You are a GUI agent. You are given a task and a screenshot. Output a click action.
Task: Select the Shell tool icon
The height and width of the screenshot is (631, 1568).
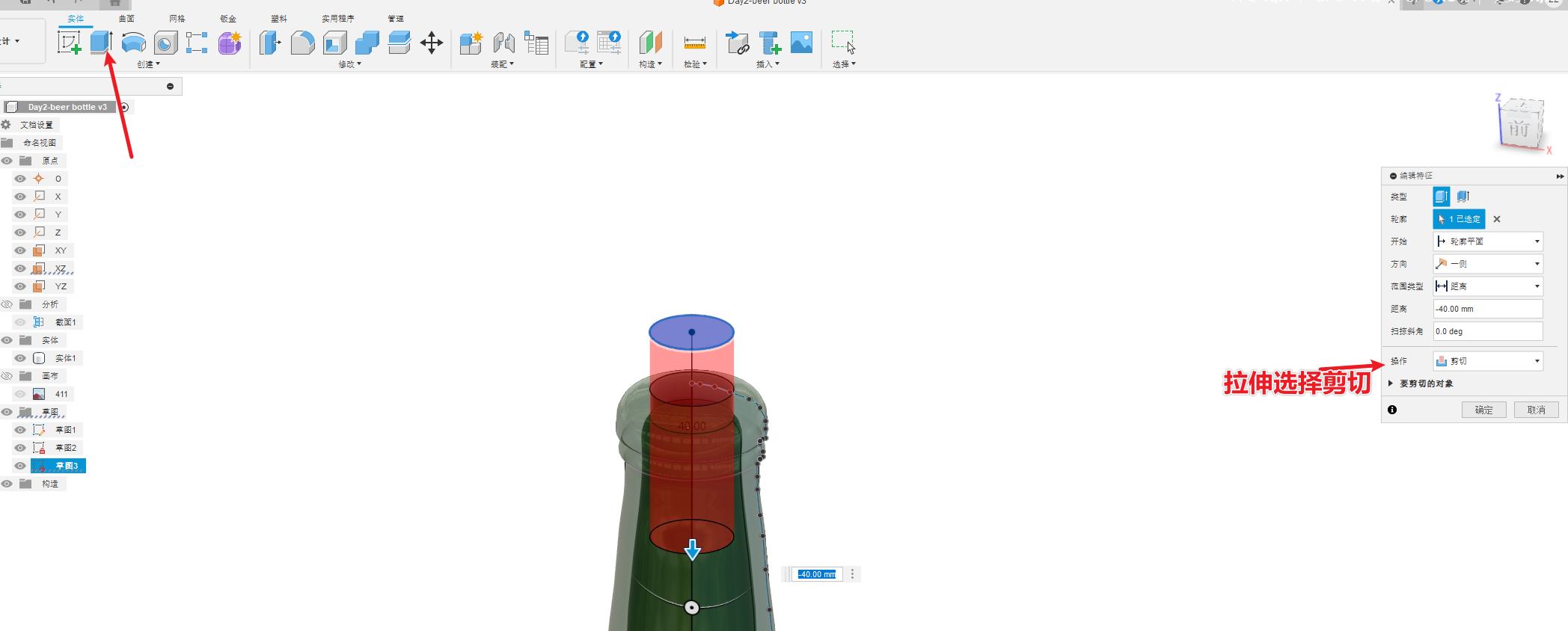(334, 43)
